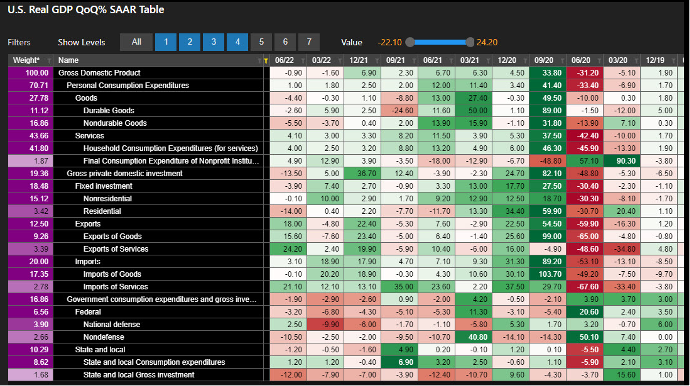Enable Show Levels button 5
This screenshot has width=690, height=386.
pyautogui.click(x=261, y=42)
